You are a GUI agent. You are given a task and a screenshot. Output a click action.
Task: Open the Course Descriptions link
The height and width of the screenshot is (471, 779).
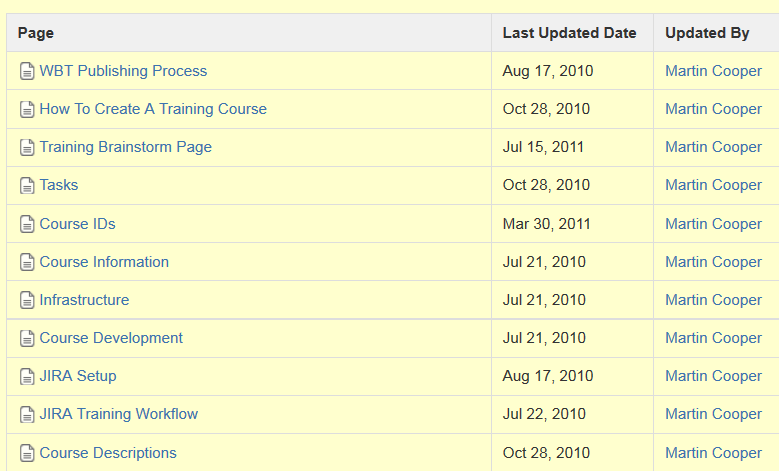click(108, 453)
